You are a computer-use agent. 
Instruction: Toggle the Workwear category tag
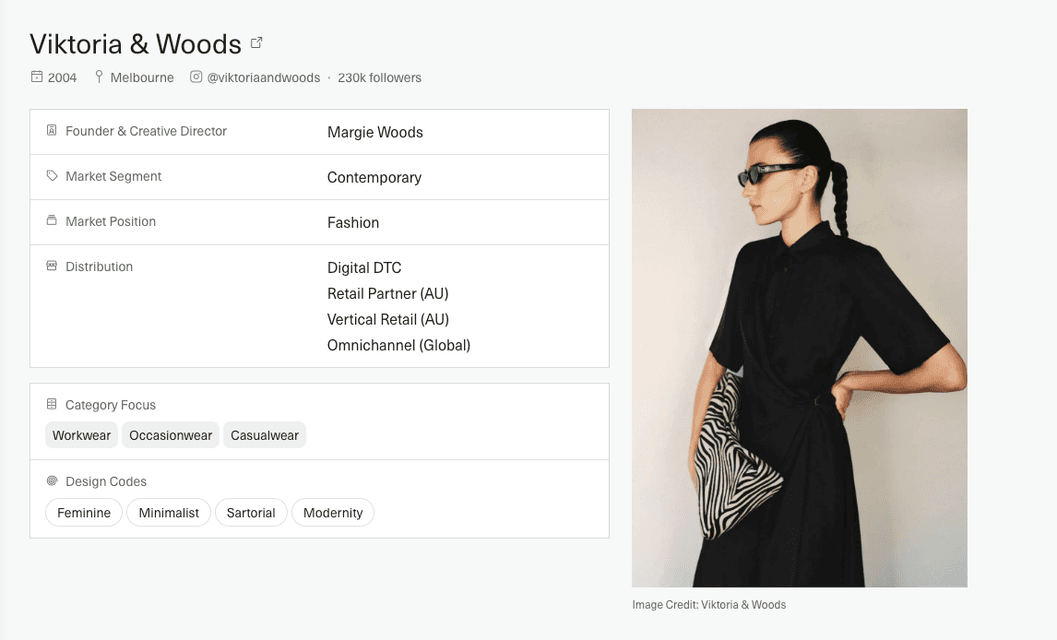[81, 435]
